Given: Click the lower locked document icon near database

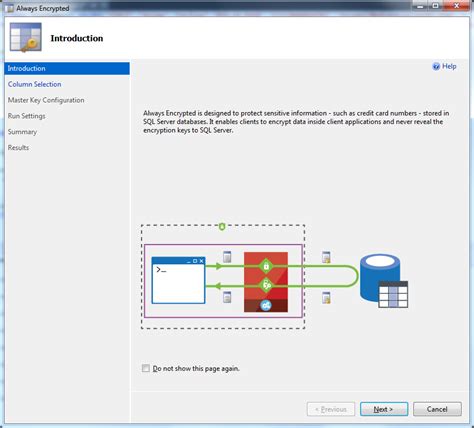Looking at the screenshot, I should (x=326, y=298).
